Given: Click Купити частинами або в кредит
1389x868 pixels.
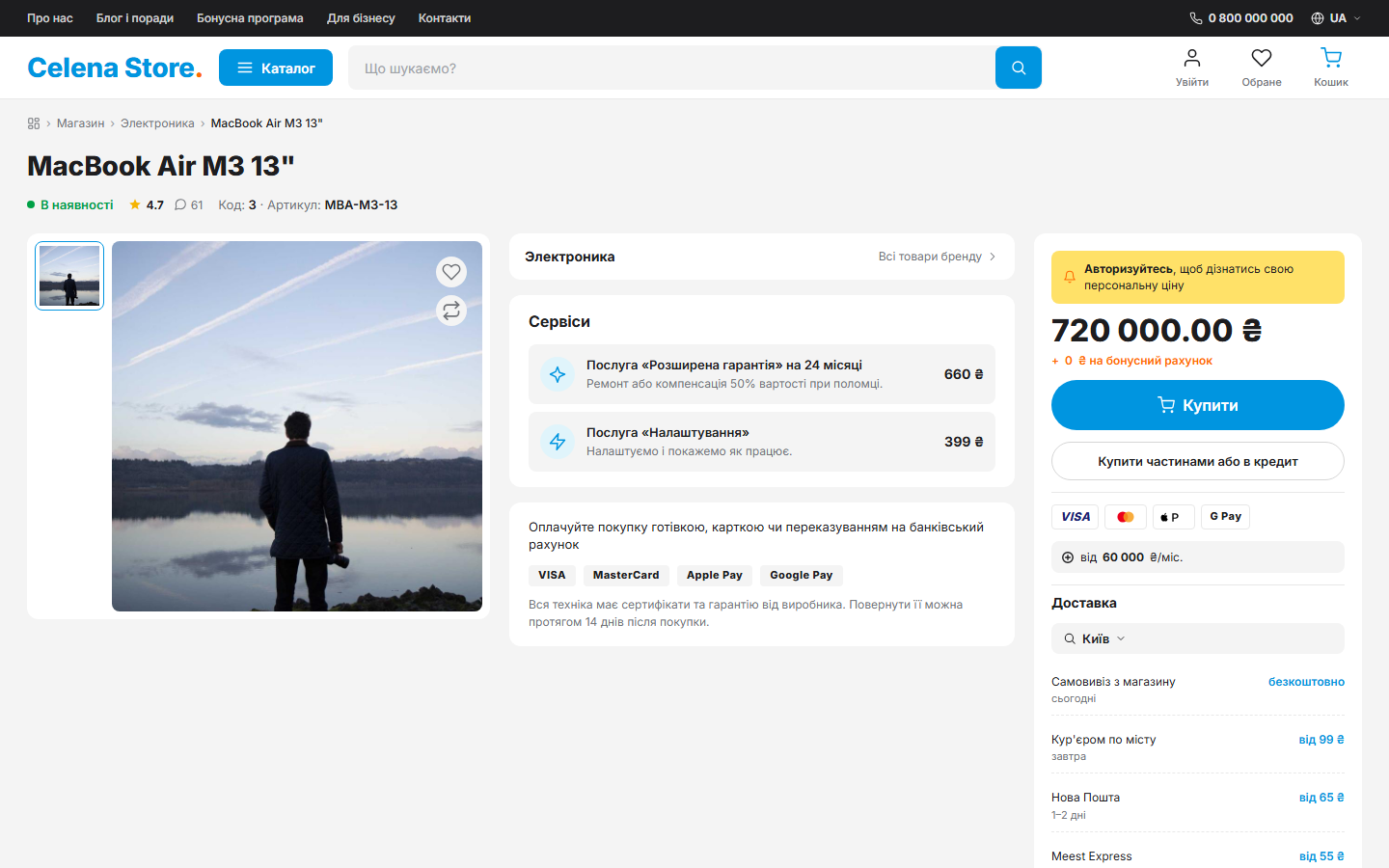Looking at the screenshot, I should point(1198,461).
